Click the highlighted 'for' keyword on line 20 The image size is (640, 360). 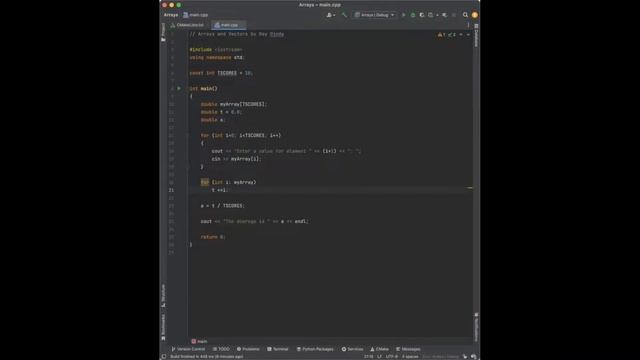coord(204,182)
